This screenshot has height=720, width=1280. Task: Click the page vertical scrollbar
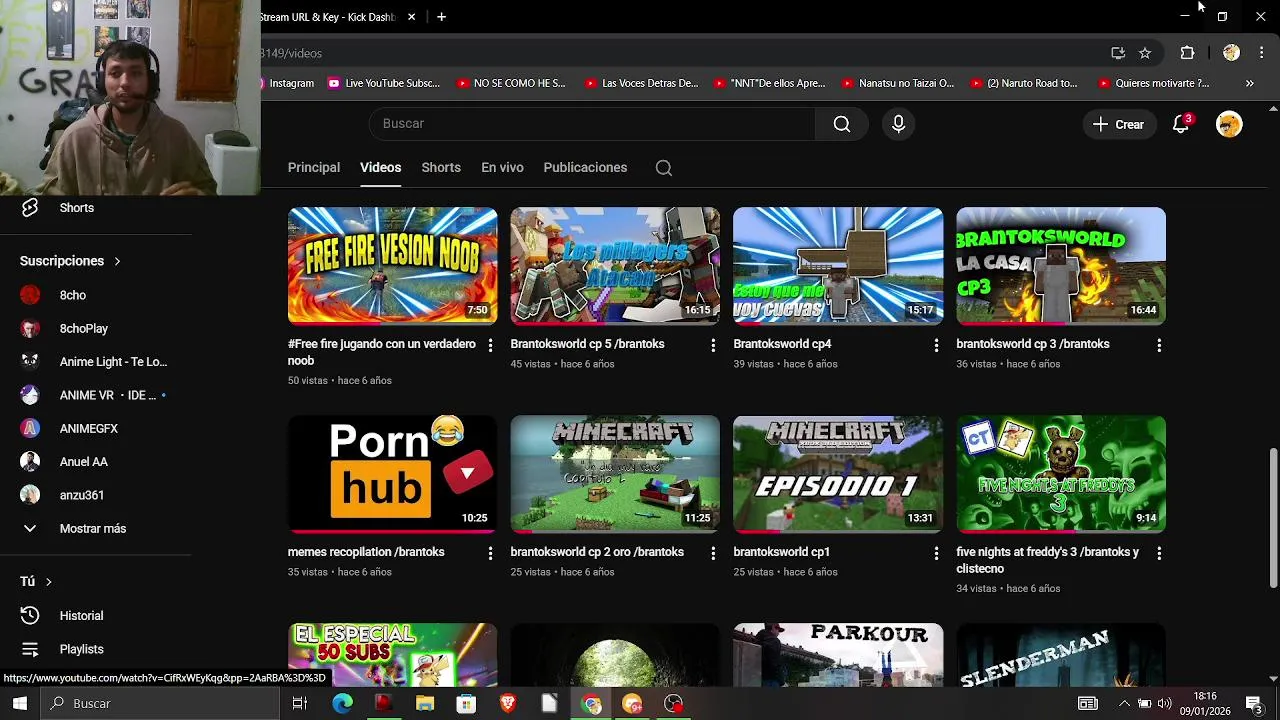point(1273,519)
